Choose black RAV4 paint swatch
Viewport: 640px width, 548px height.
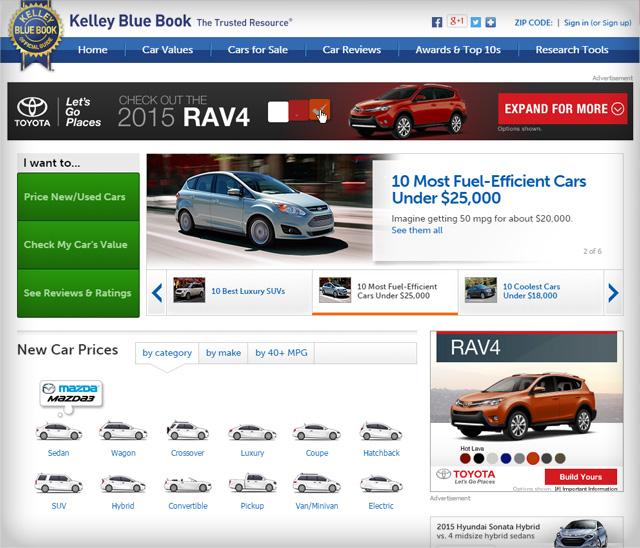(x=478, y=458)
